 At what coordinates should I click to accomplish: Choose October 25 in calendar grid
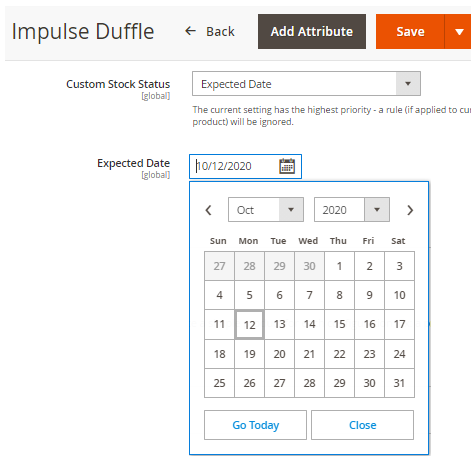(x=219, y=383)
